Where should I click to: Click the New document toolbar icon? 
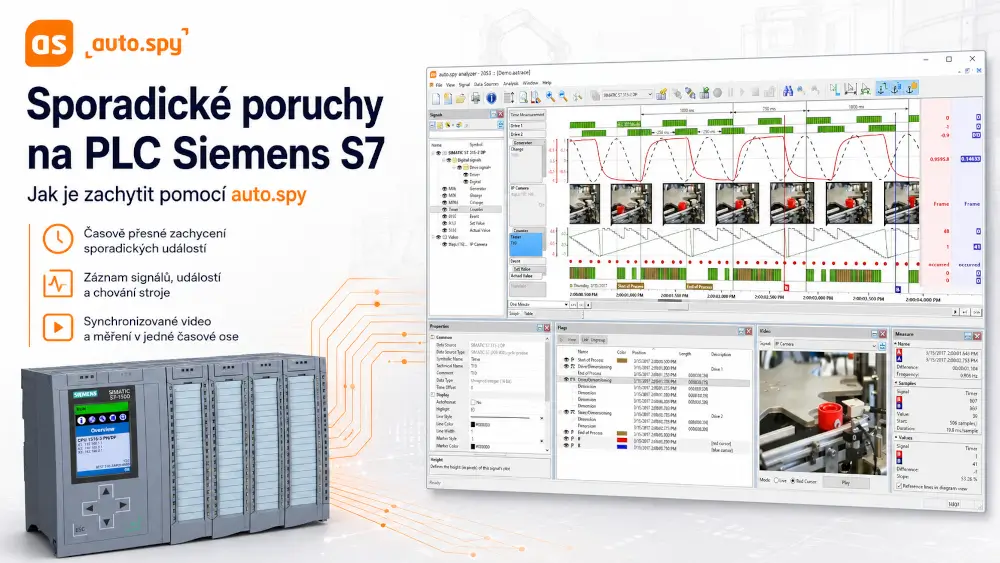436,98
